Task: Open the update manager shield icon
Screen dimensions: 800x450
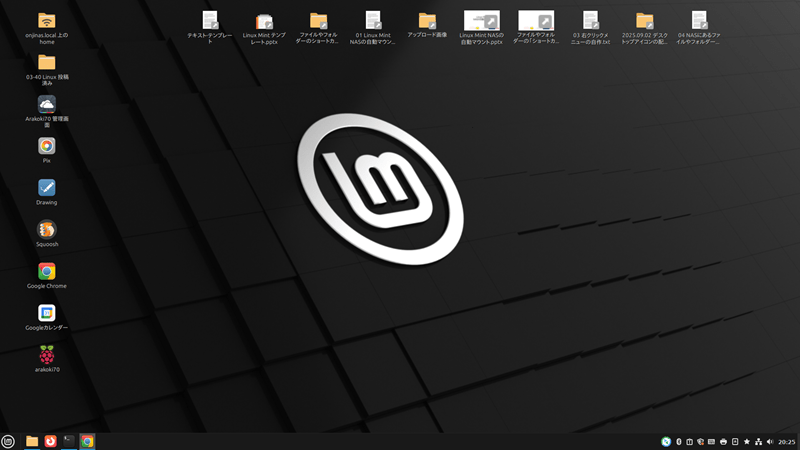Action: click(x=701, y=442)
